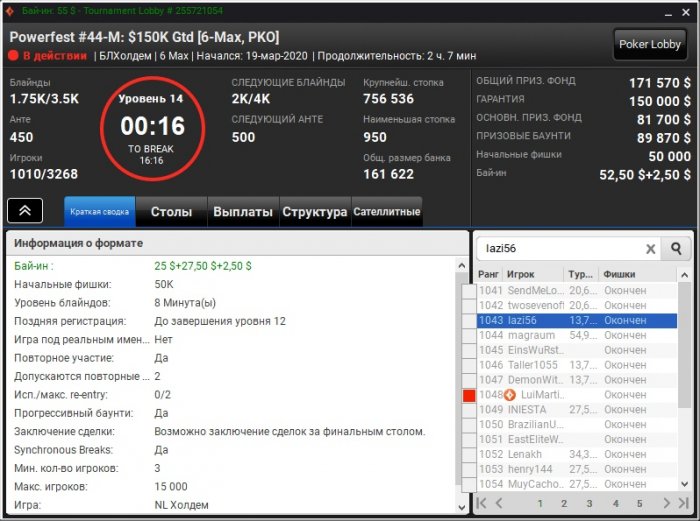Click the Крупнейш. стопка value 756 536
Screen dimensions: 700x521
click(x=388, y=99)
